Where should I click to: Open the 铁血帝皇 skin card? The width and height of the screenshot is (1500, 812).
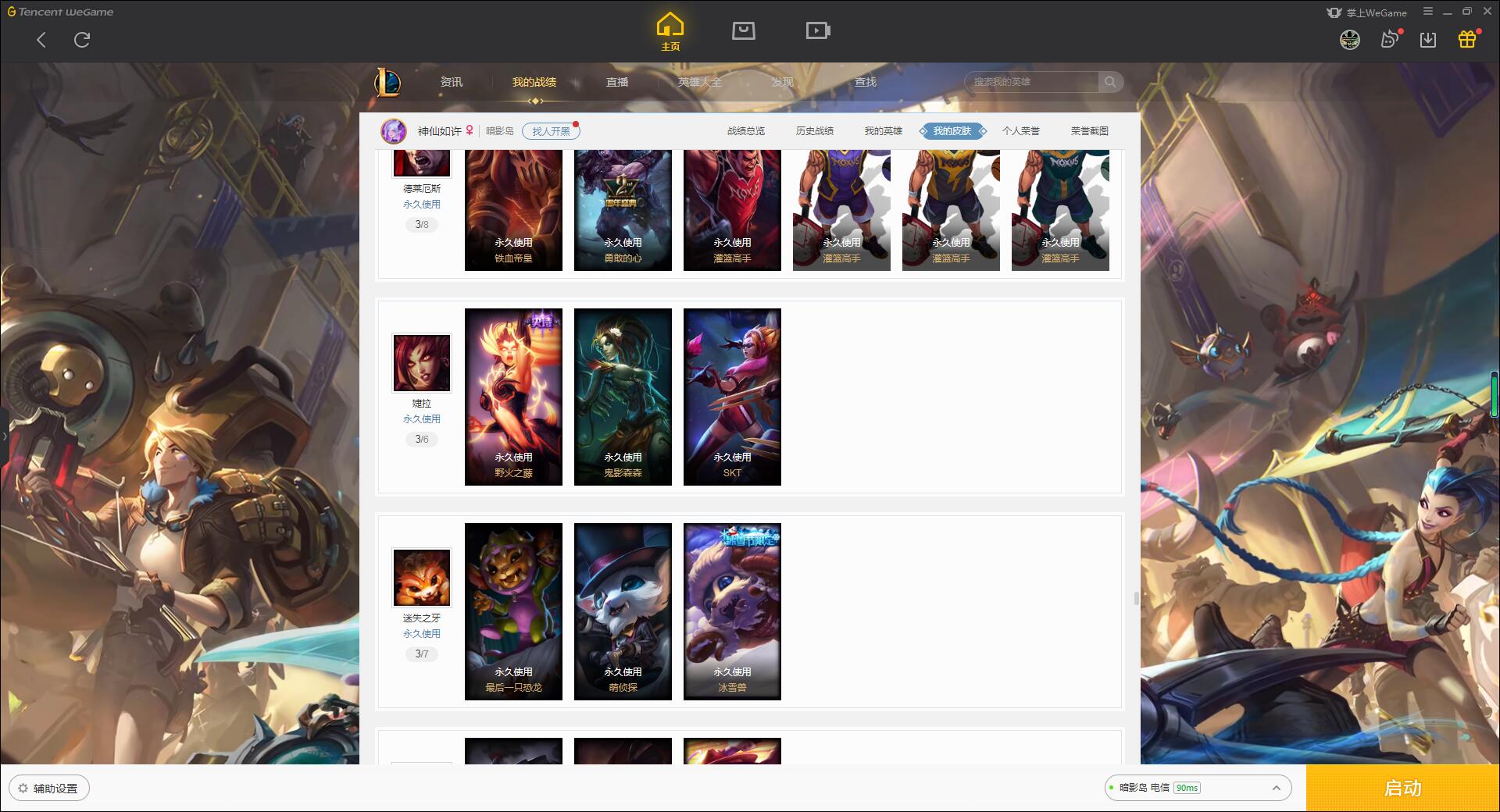(x=513, y=210)
